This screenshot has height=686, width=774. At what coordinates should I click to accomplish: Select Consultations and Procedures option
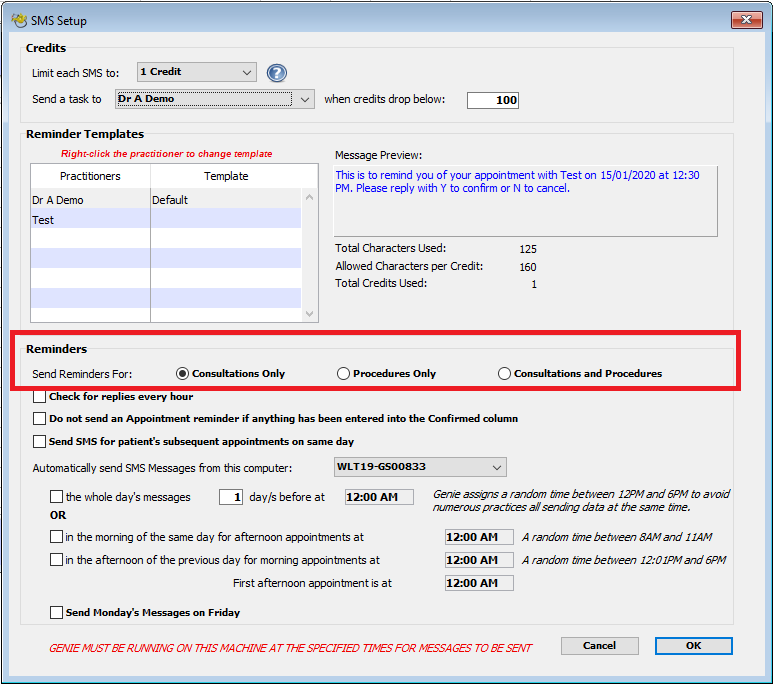pos(504,374)
